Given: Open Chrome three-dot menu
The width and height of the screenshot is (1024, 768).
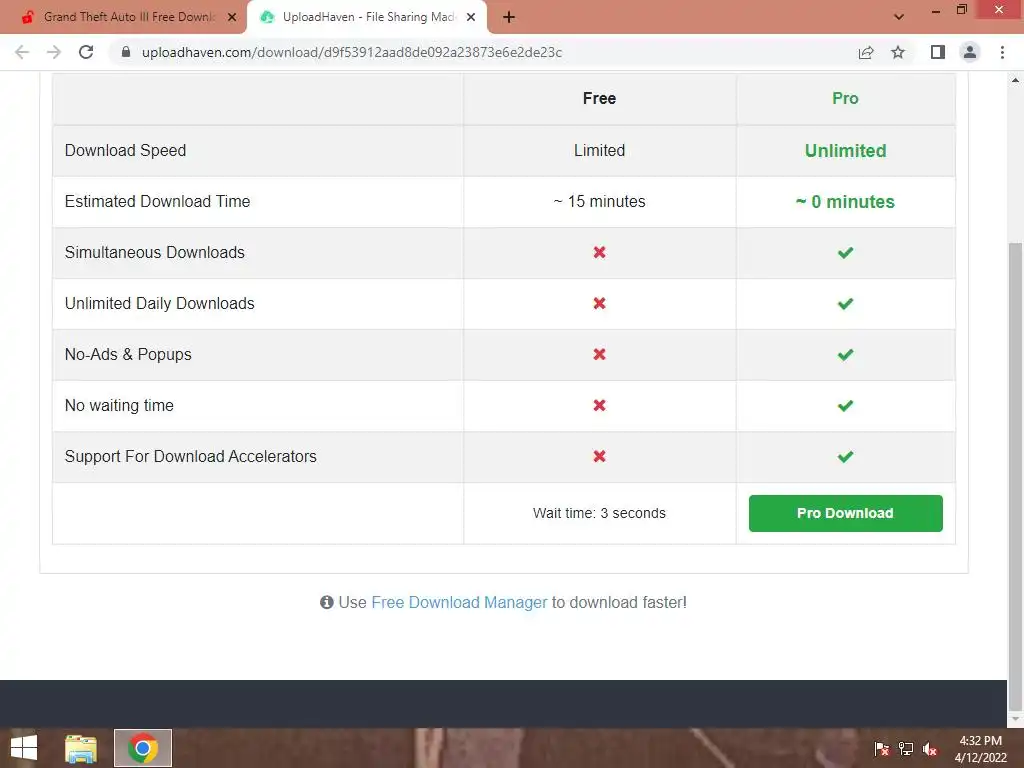Looking at the screenshot, I should [x=1002, y=52].
